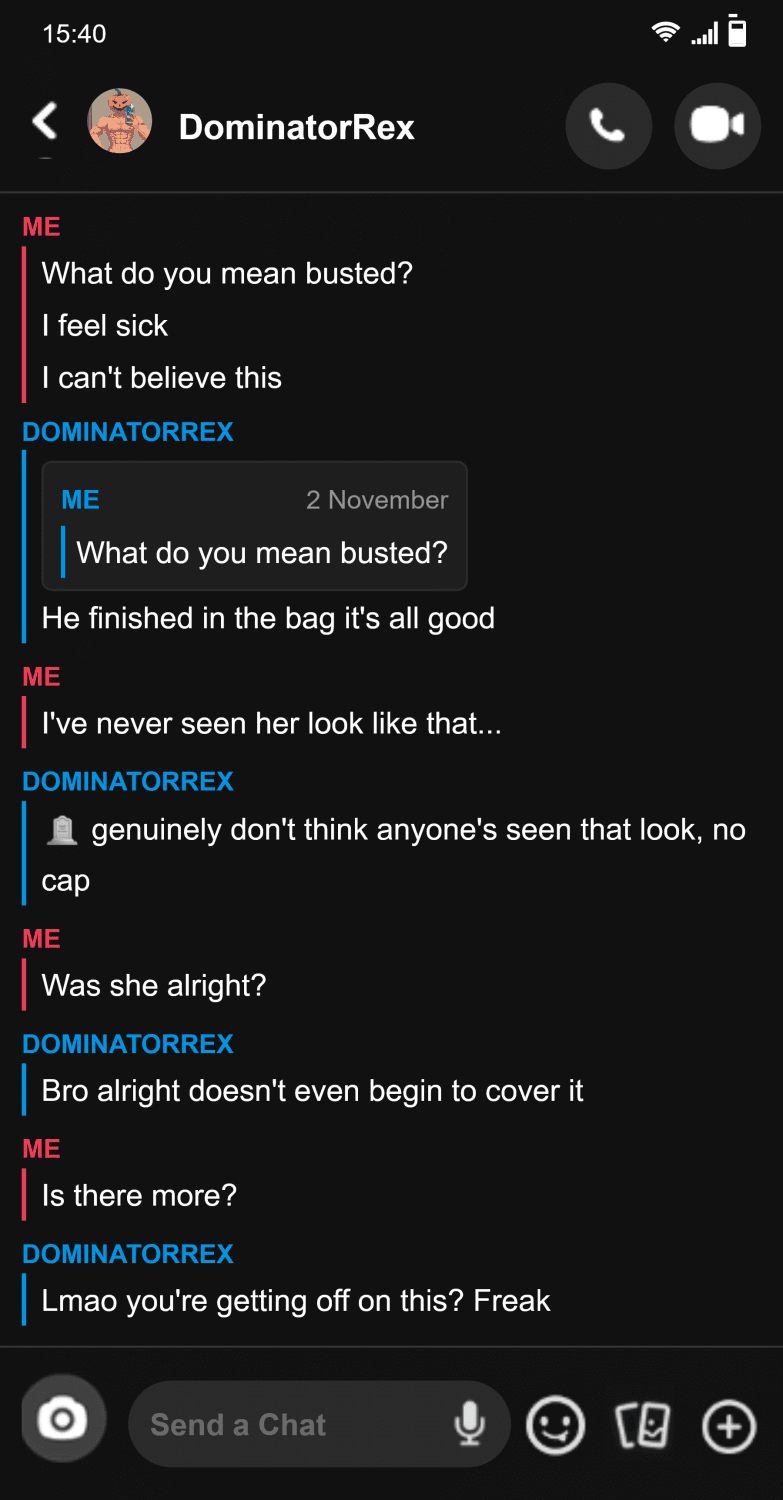Open DominatorRex profile avatar
The height and width of the screenshot is (1500, 783).
120,121
